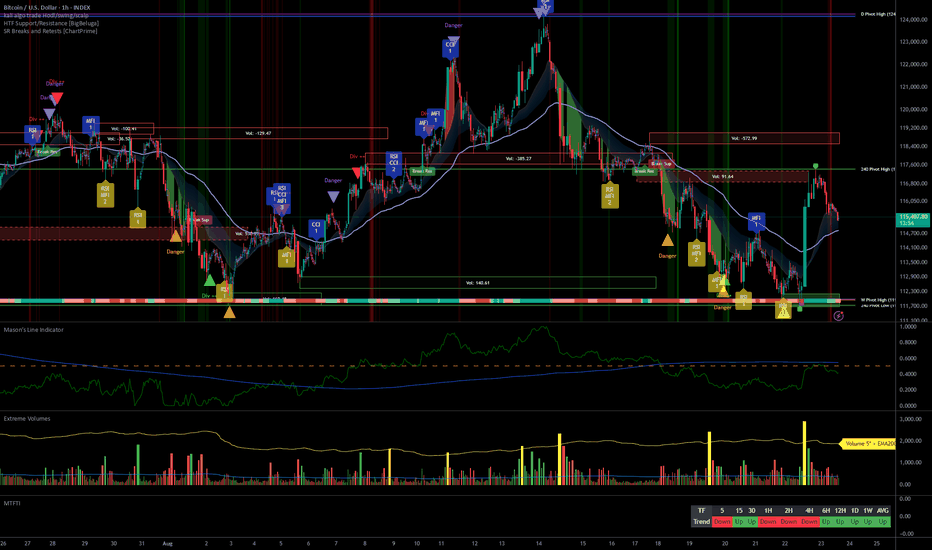Viewport: 932px width, 550px height.
Task: Click the Down trend cell under 2H
Action: pyautogui.click(x=789, y=521)
